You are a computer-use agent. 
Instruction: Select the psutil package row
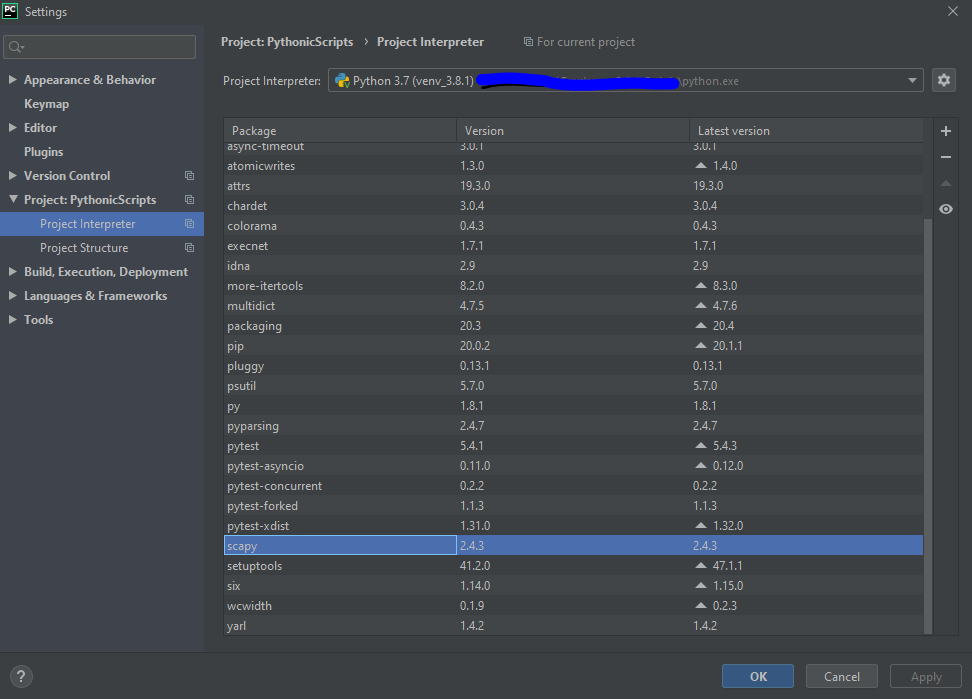tap(573, 385)
